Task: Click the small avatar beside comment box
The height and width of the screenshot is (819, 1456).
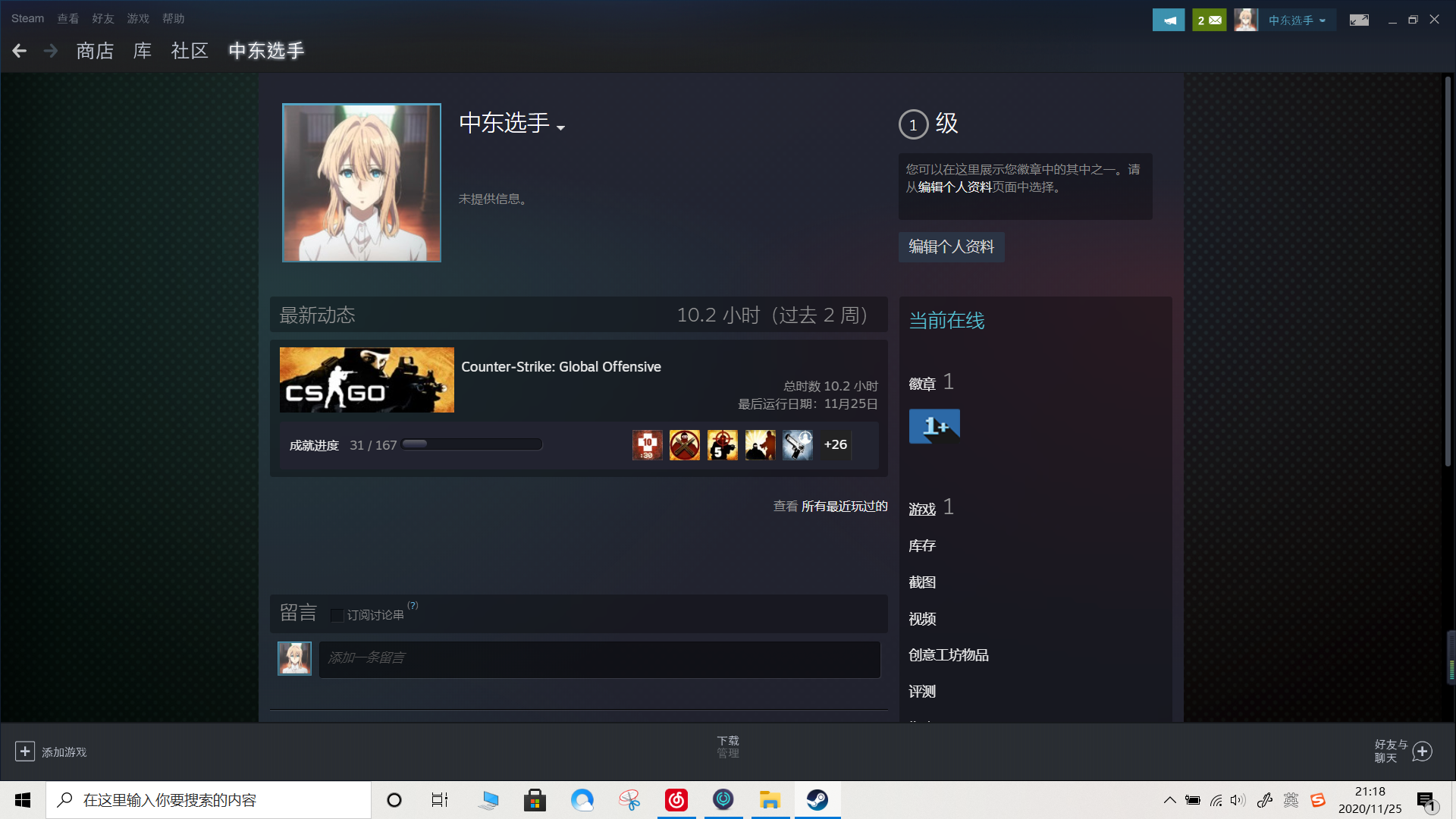Action: coord(294,658)
